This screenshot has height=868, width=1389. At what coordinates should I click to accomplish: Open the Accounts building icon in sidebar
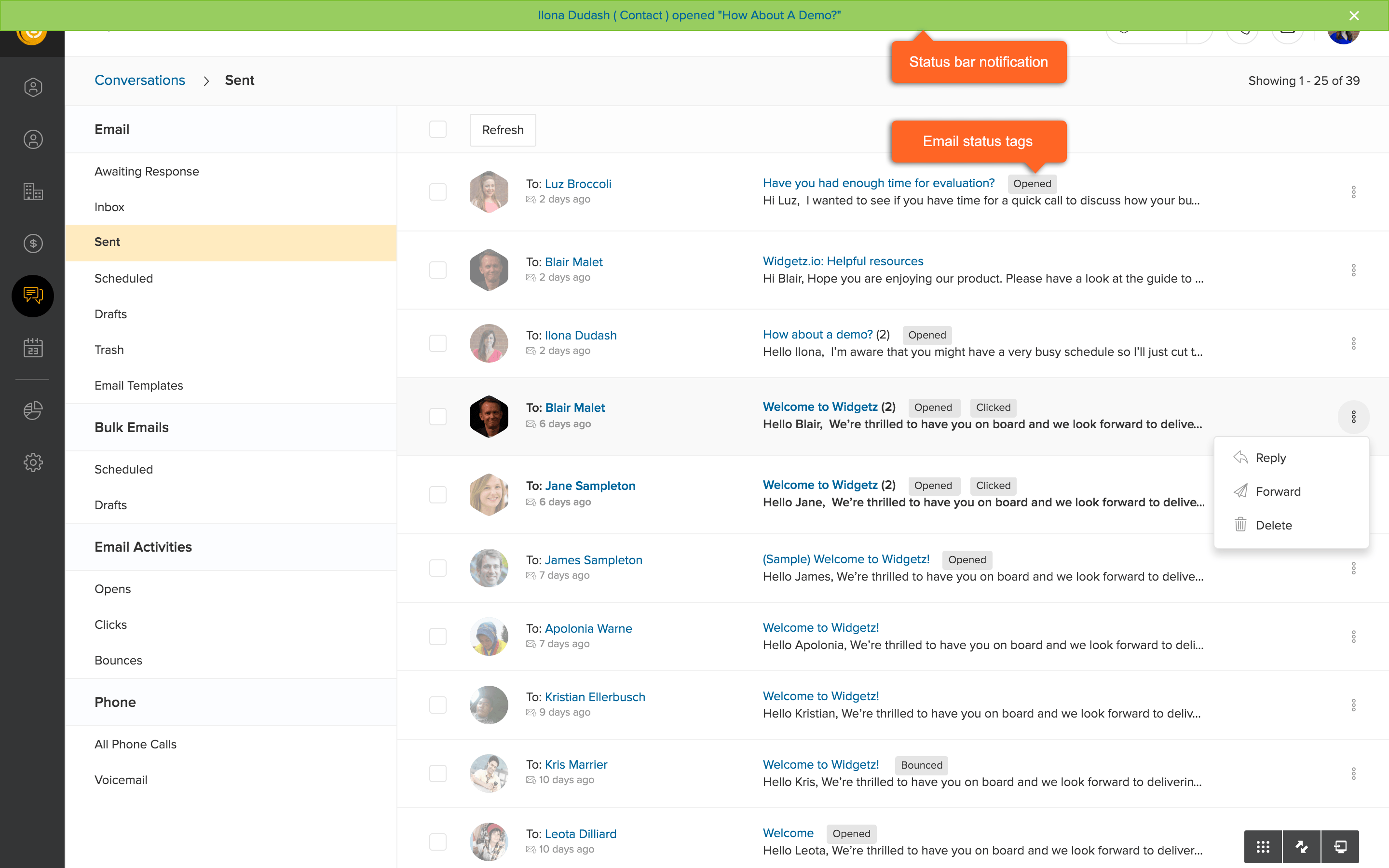pyautogui.click(x=33, y=191)
